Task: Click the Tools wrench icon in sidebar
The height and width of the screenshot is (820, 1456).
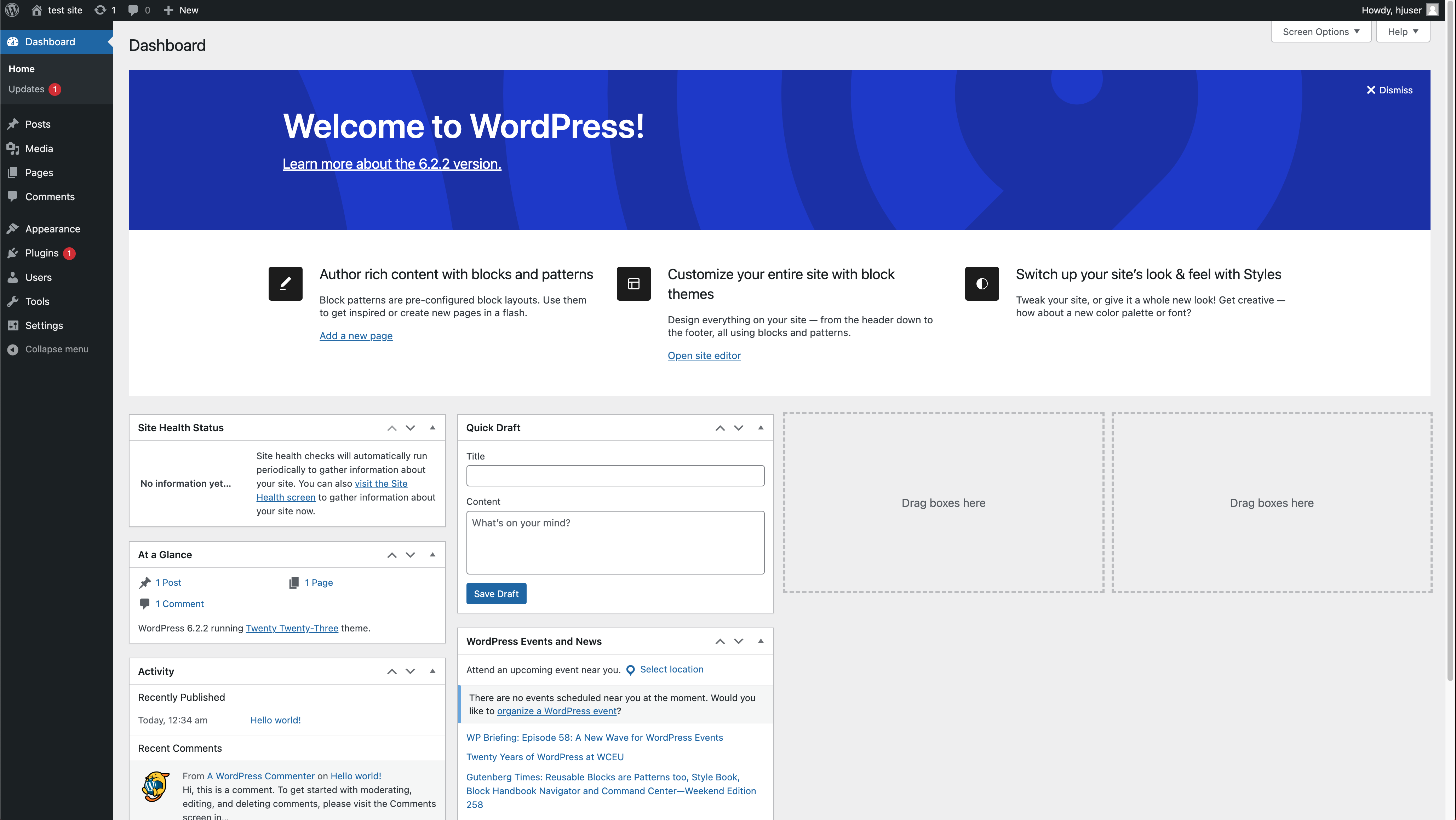Action: 13,301
